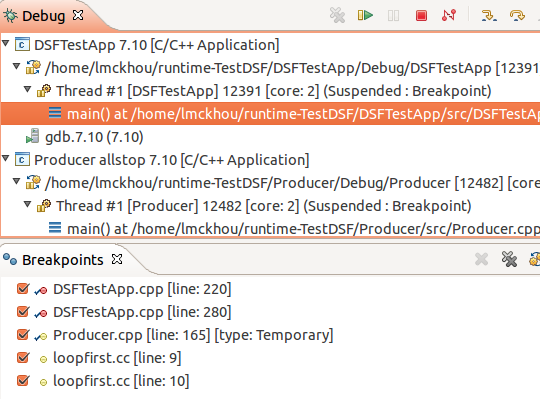The width and height of the screenshot is (540, 399).
Task: Click the Step Into button
Action: [489, 15]
